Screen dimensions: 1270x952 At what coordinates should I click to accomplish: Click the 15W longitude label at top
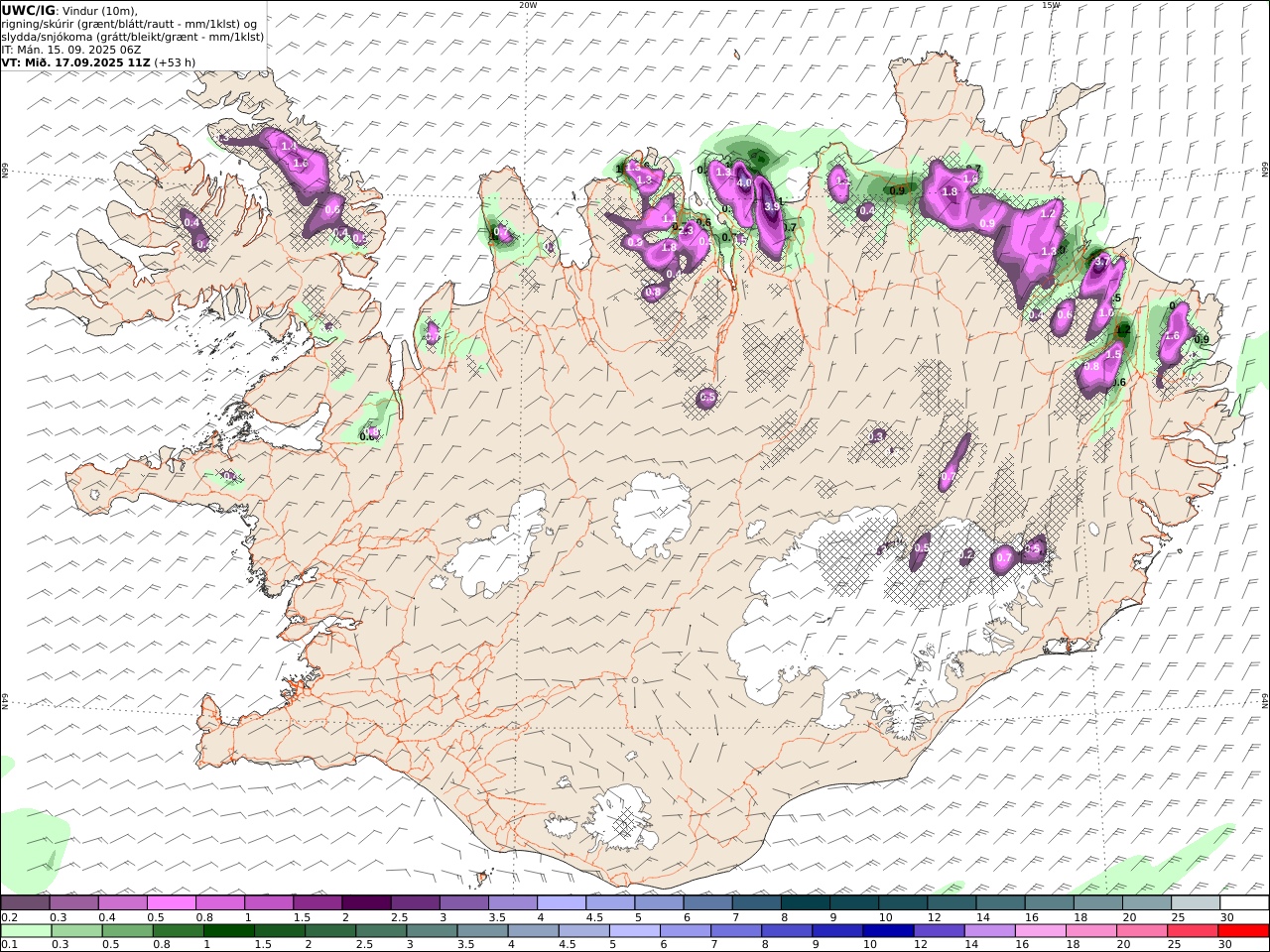[x=1051, y=5]
